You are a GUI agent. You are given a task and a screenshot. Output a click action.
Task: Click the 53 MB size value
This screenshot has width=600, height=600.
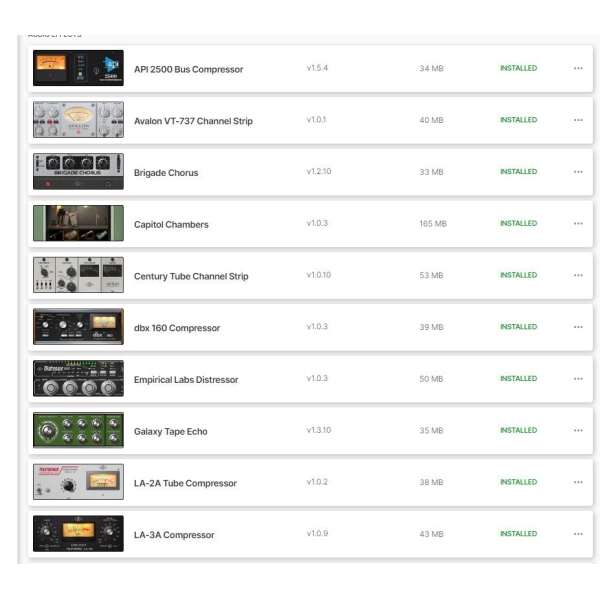431,275
